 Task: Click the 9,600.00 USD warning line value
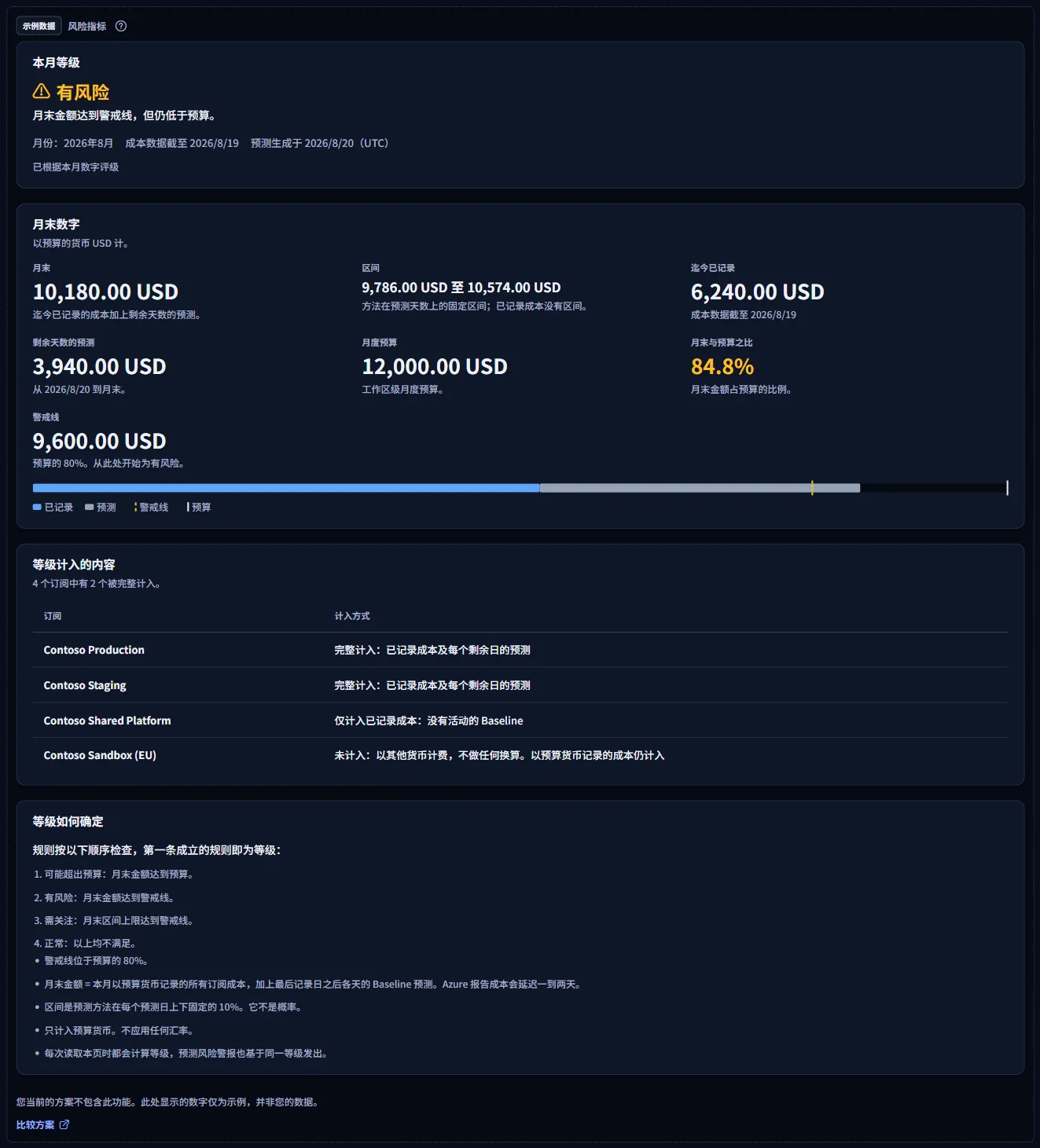pyautogui.click(x=100, y=442)
